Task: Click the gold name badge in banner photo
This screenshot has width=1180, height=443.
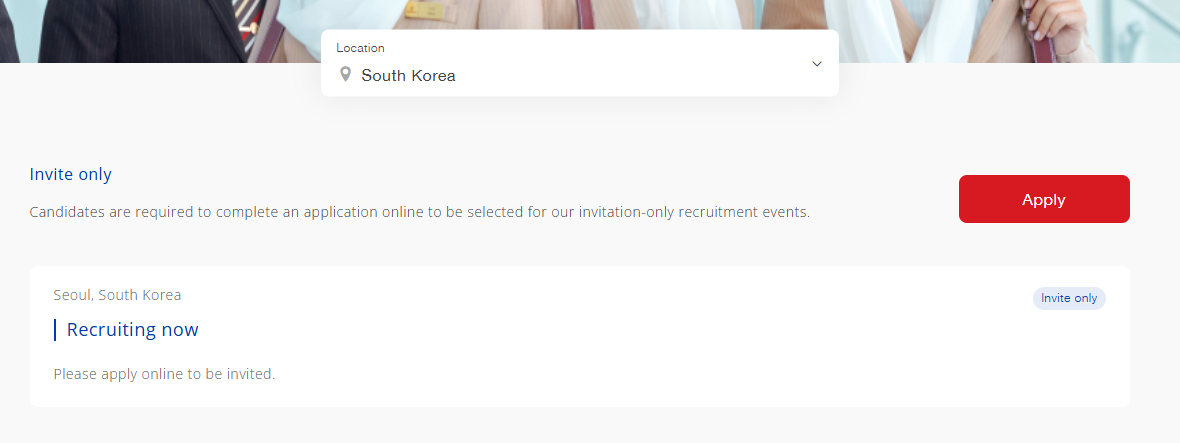Action: [423, 11]
